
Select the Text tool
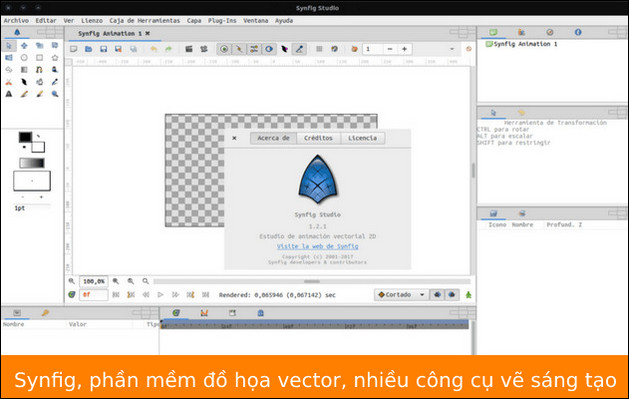coord(9,94)
